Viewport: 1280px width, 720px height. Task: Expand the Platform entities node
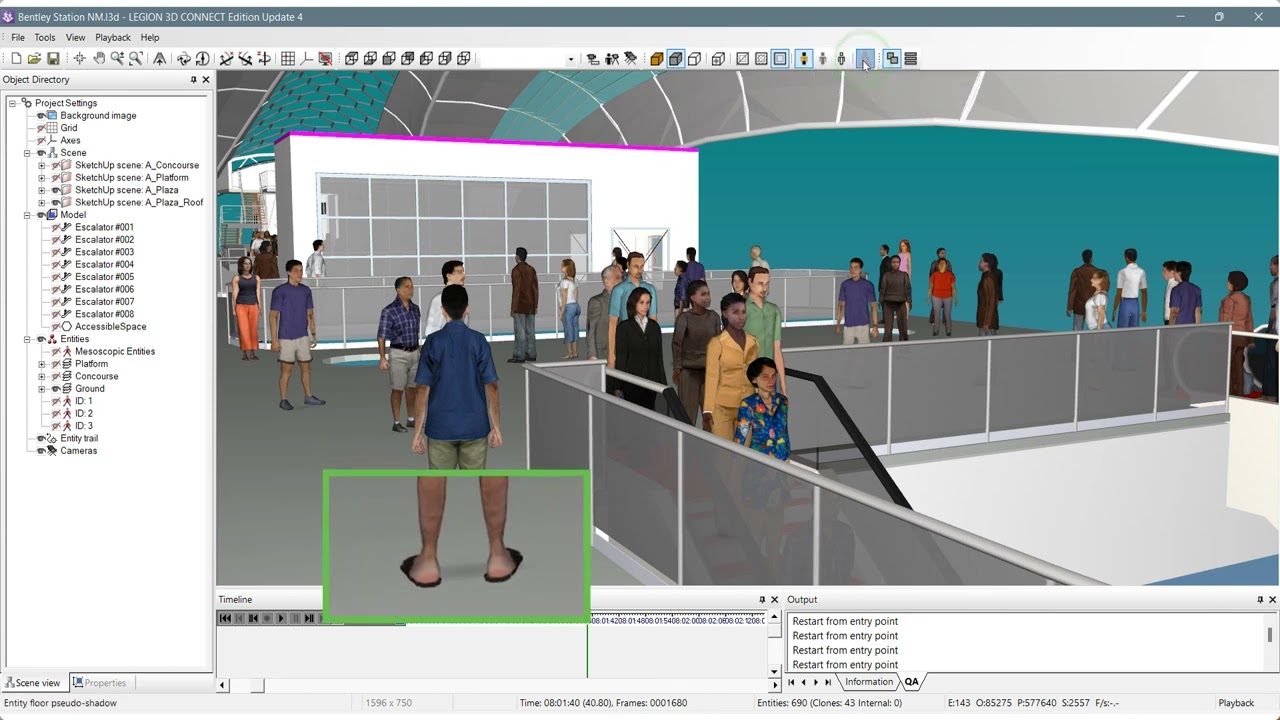point(42,364)
